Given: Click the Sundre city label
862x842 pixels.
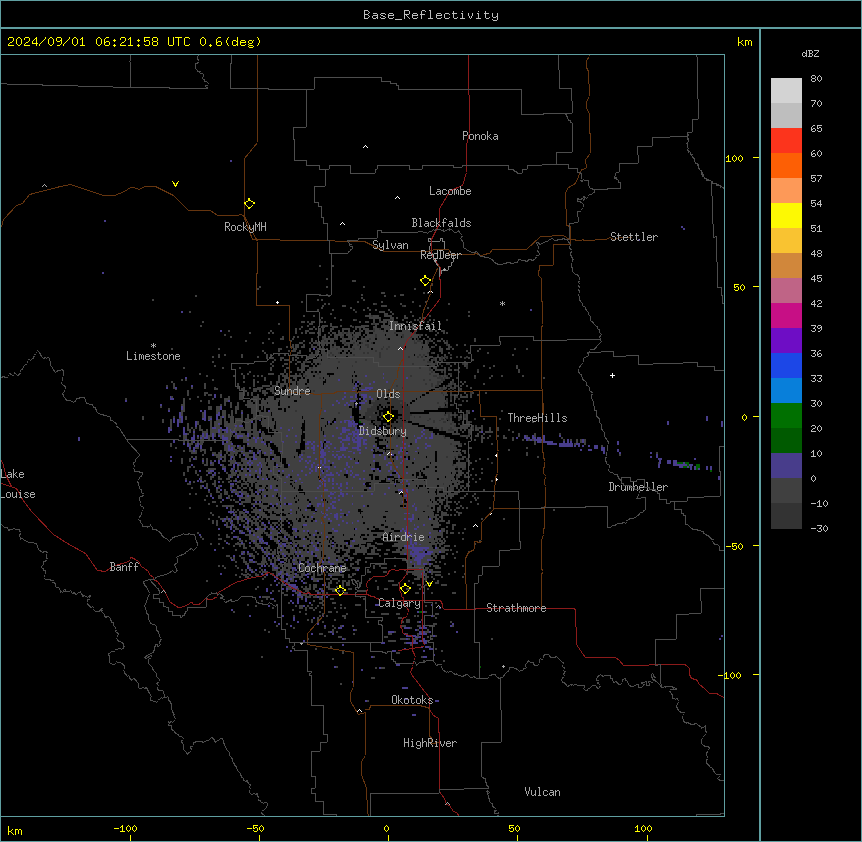Looking at the screenshot, I should click(x=292, y=391).
